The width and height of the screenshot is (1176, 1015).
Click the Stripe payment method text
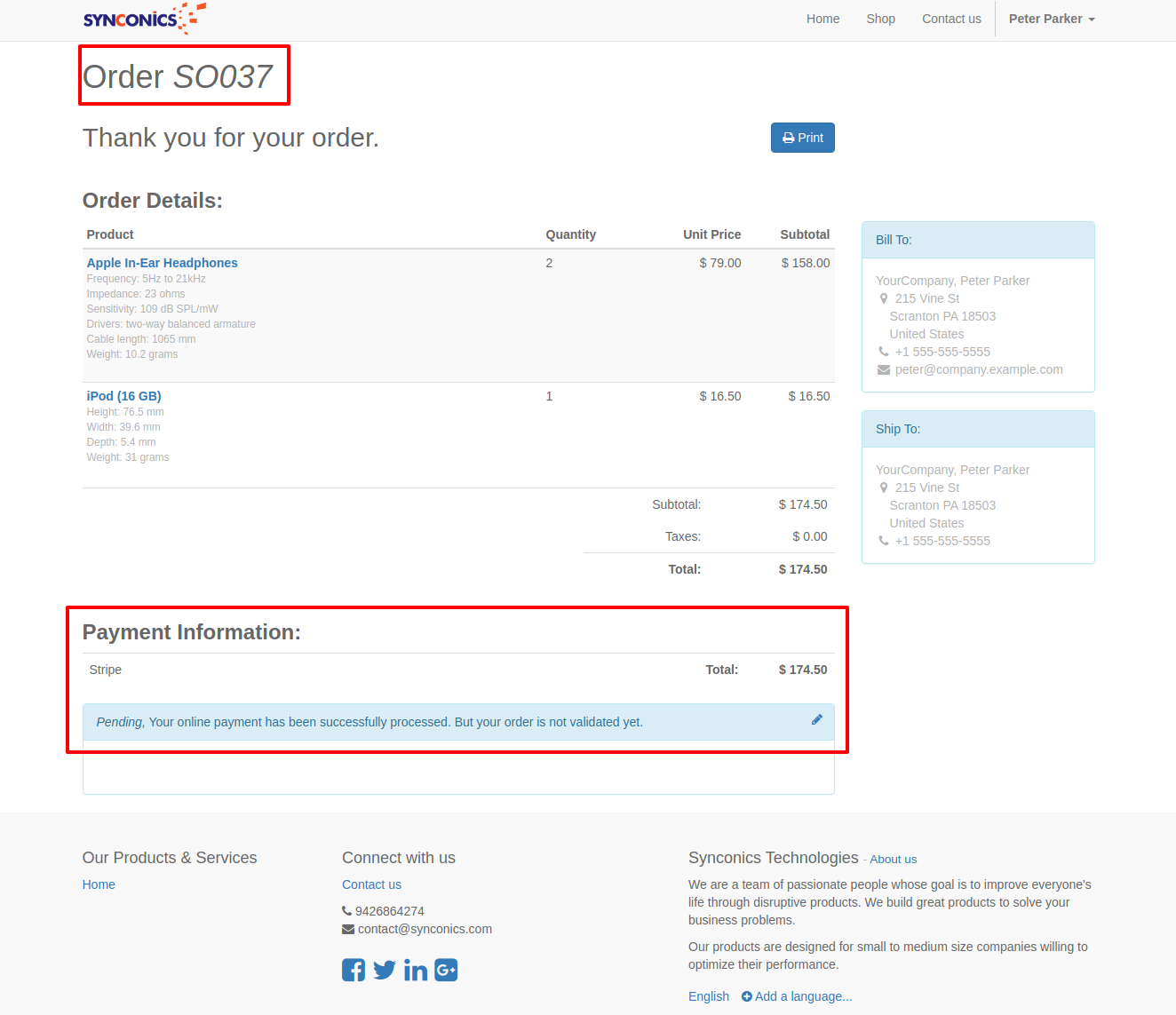[x=106, y=670]
